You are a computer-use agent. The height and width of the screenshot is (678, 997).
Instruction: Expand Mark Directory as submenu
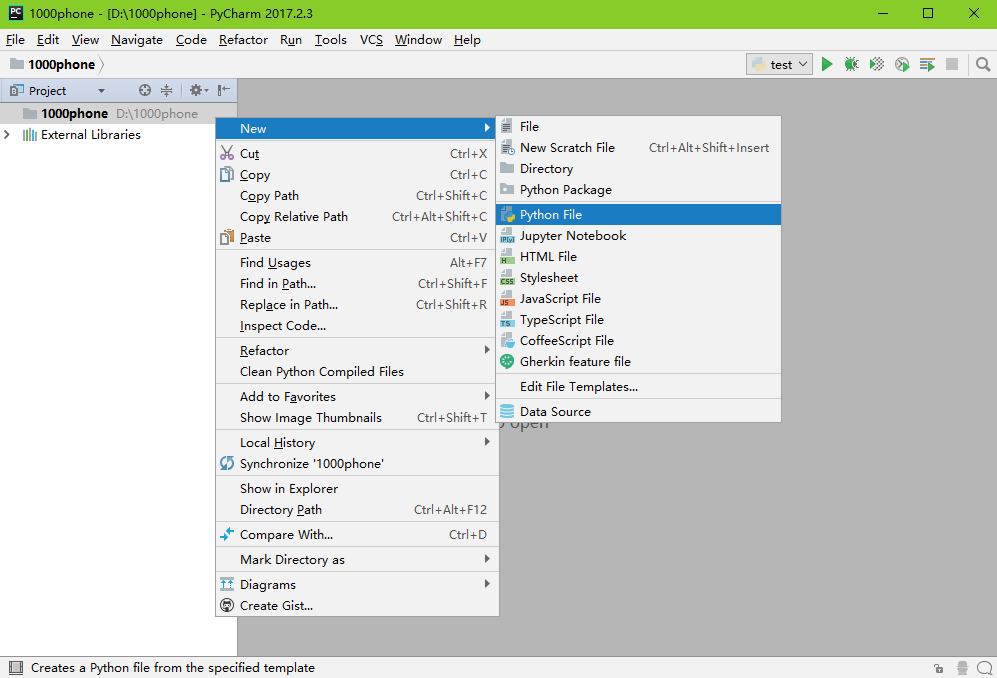pyautogui.click(x=357, y=560)
